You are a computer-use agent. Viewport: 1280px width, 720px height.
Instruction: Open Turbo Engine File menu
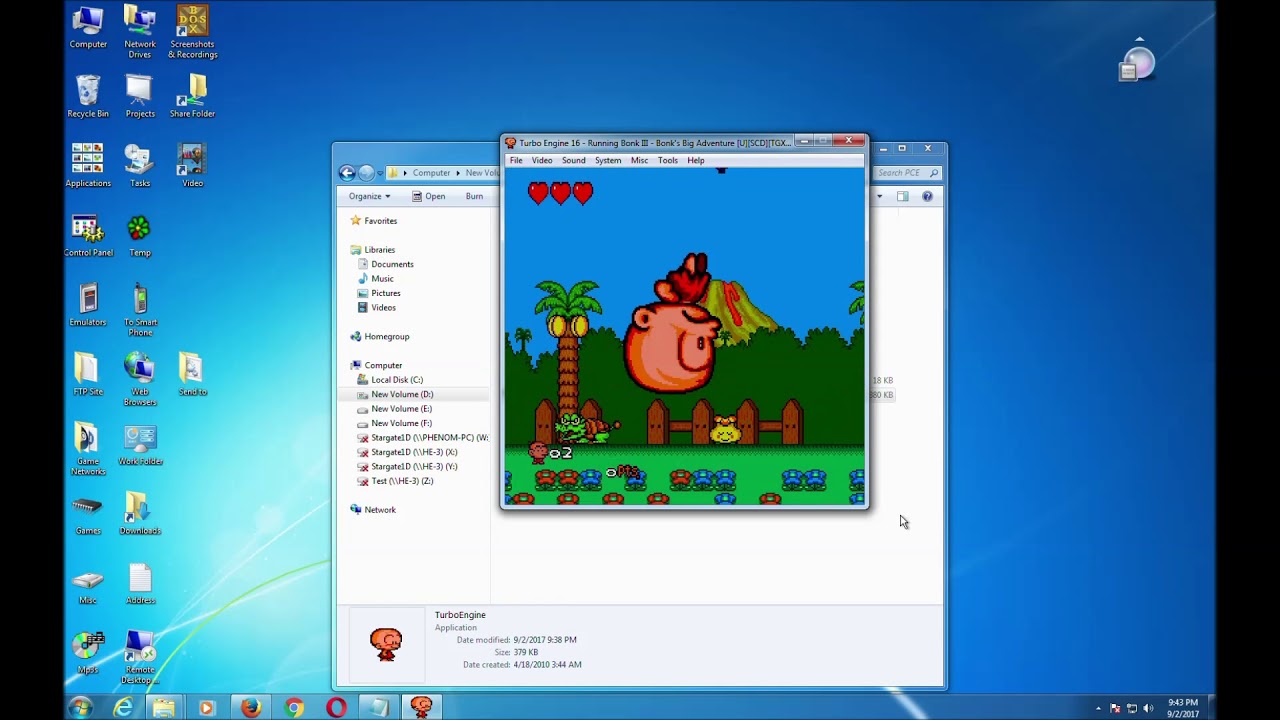click(516, 160)
